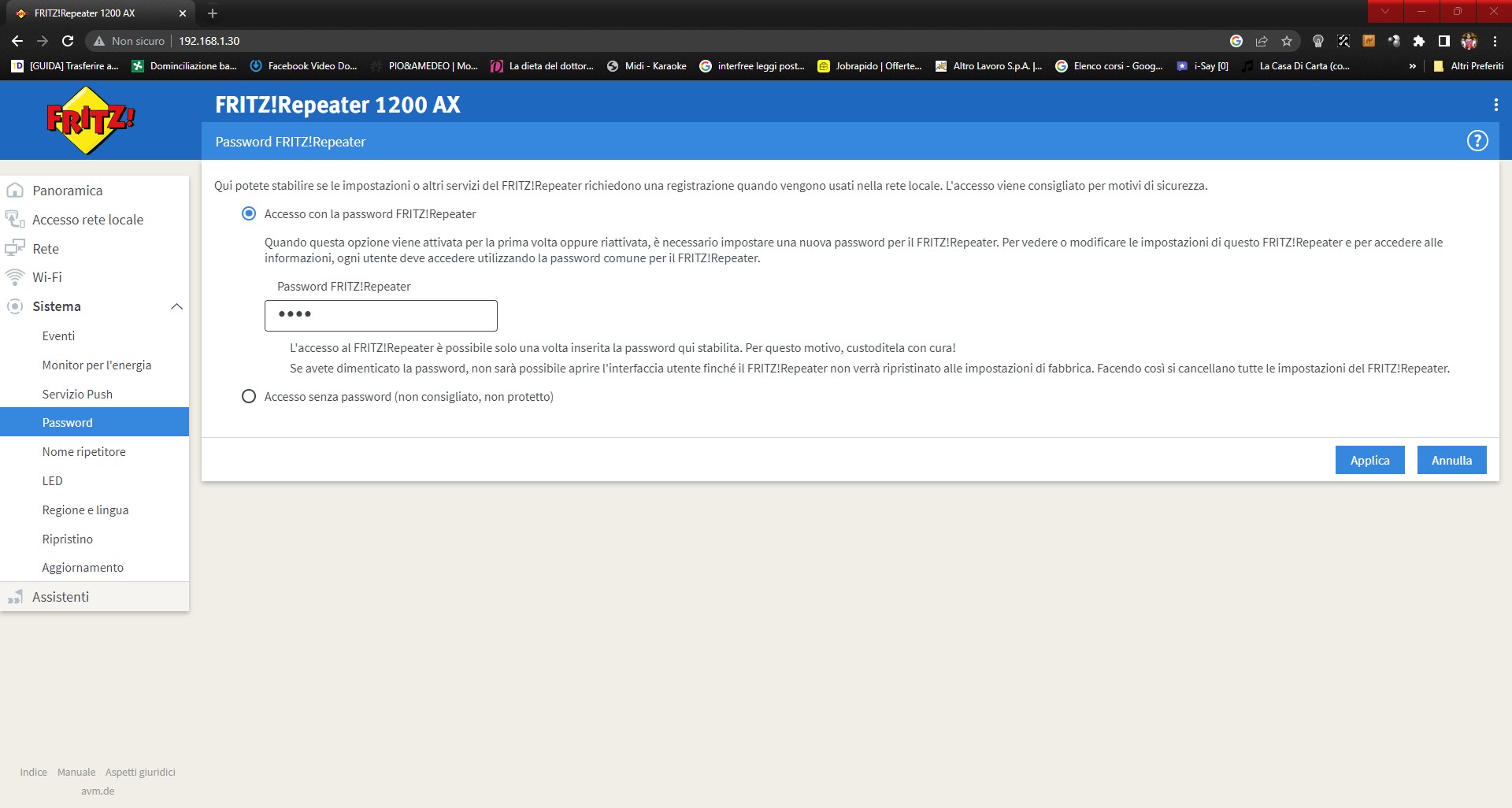Click the Annulla button
Image resolution: width=1512 pixels, height=808 pixels.
click(1451, 460)
